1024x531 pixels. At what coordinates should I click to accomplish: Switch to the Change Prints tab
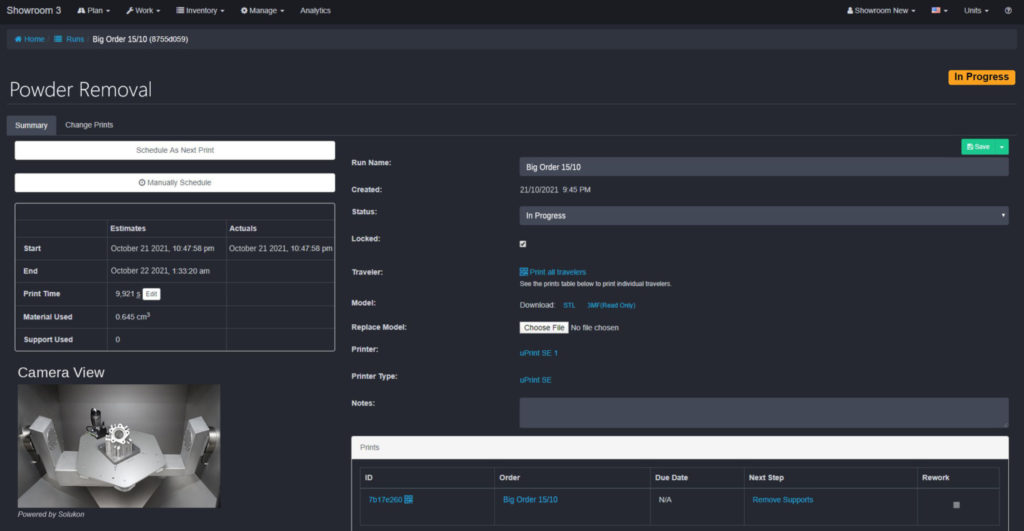coord(89,125)
